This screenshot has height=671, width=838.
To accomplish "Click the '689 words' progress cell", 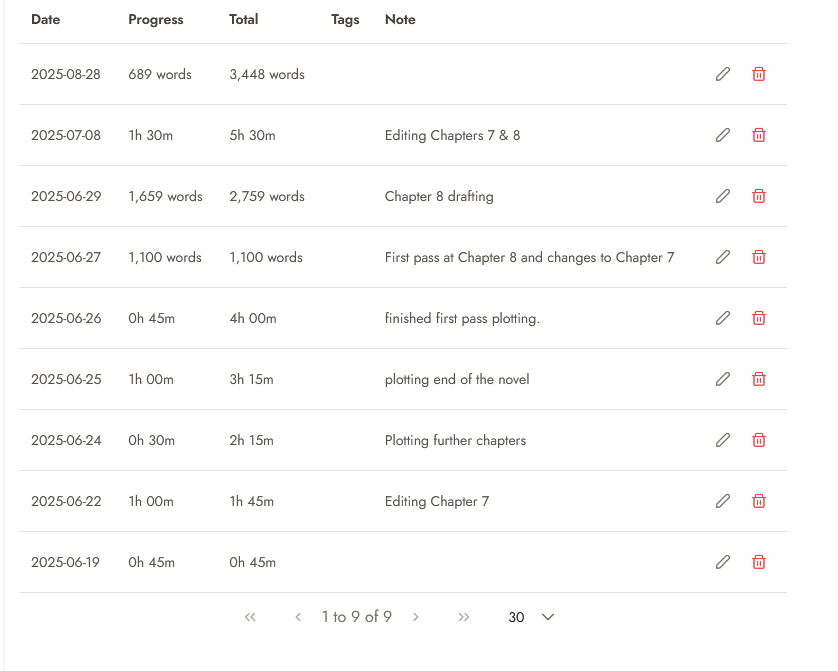I will [160, 74].
